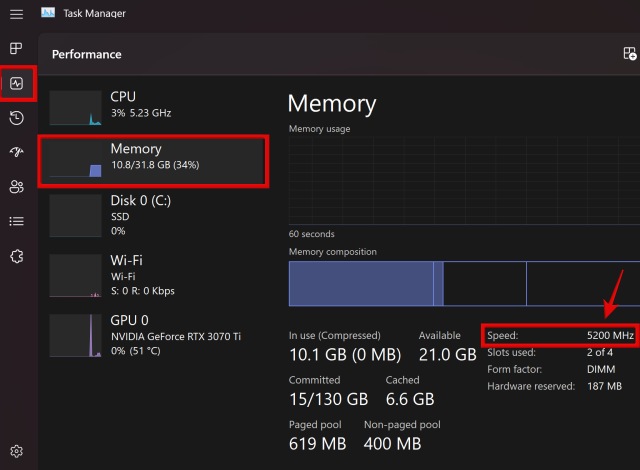Viewport: 640px width, 470px height.
Task: Open Task Manager settings gear
Action: pyautogui.click(x=16, y=451)
